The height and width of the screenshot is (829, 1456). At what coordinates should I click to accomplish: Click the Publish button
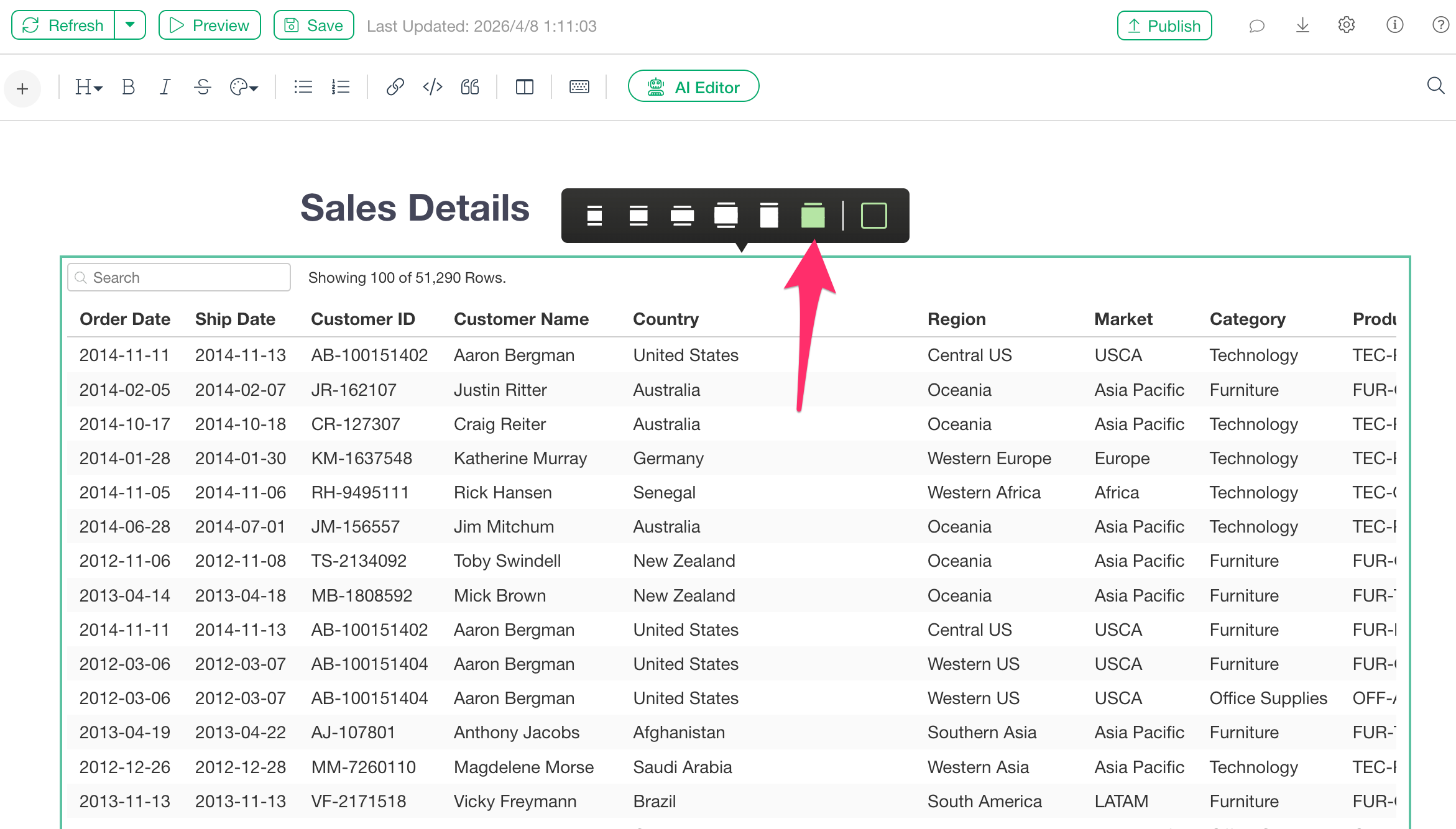pyautogui.click(x=1164, y=25)
